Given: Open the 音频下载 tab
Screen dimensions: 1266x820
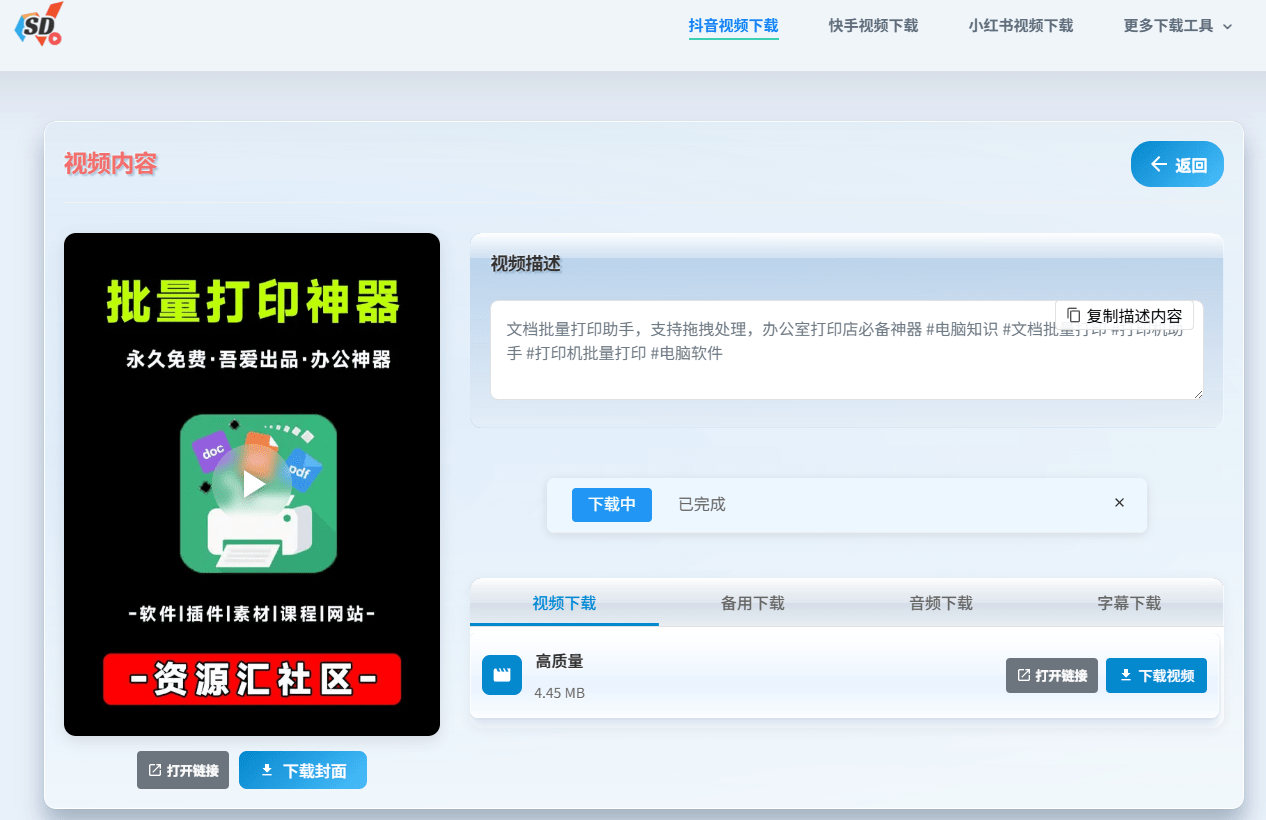Looking at the screenshot, I should click(940, 603).
